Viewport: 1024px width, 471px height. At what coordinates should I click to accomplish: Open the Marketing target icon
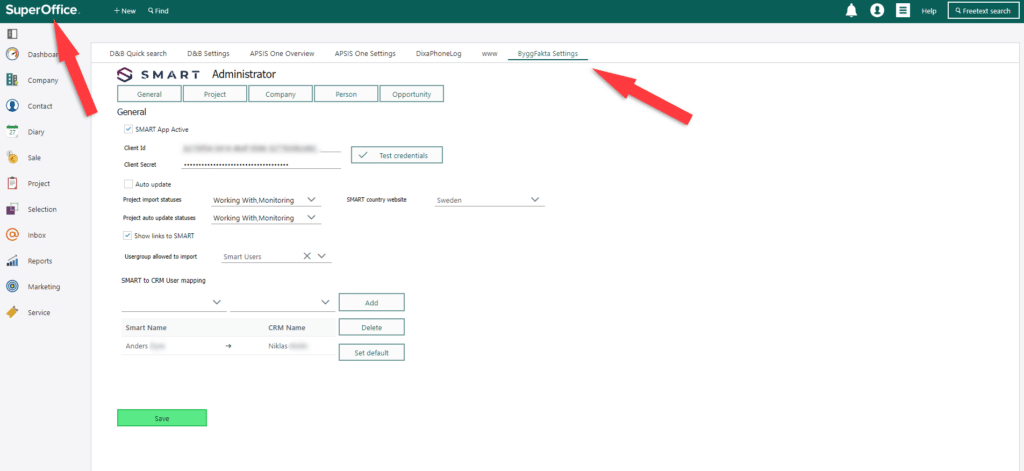[x=13, y=286]
